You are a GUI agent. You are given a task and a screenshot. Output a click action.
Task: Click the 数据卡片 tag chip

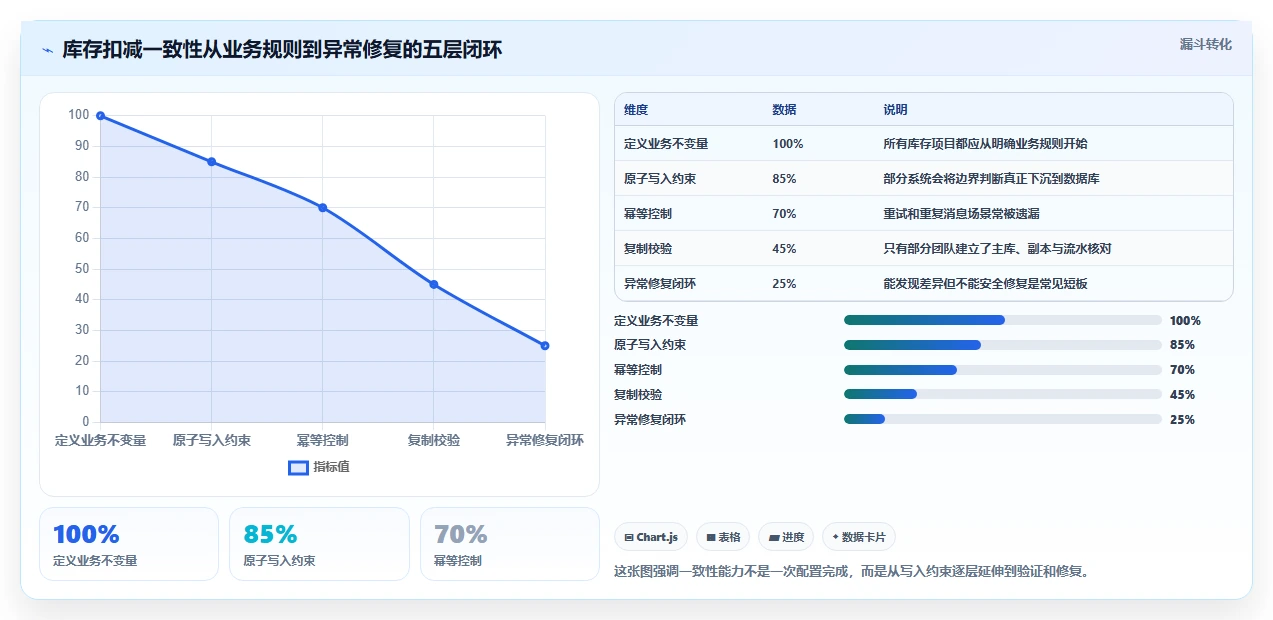(859, 537)
